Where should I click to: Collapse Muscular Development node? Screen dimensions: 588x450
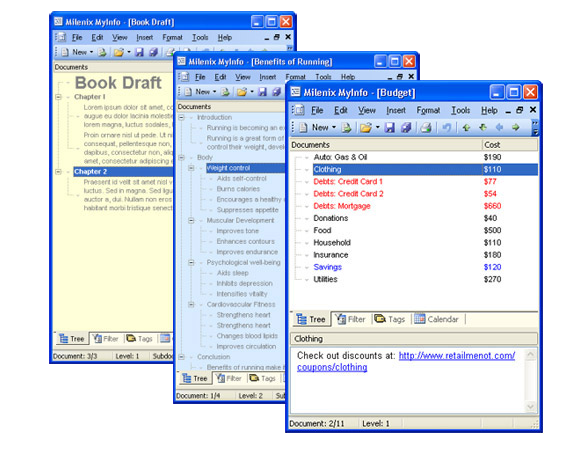coord(191,220)
